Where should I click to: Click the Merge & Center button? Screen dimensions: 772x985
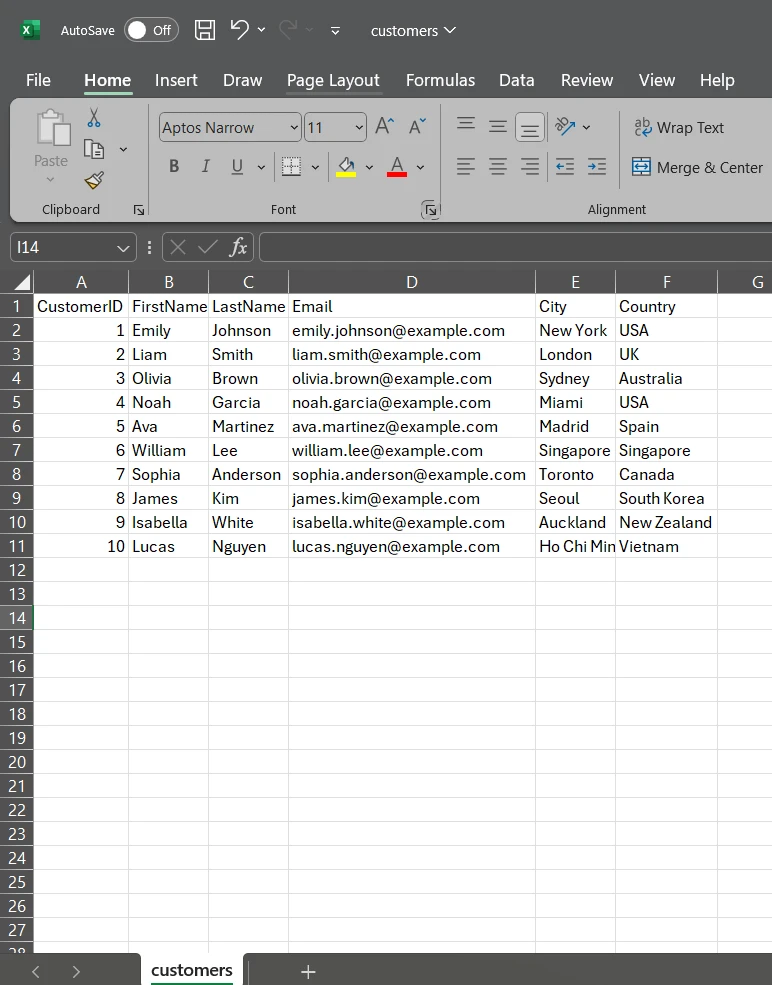697,167
